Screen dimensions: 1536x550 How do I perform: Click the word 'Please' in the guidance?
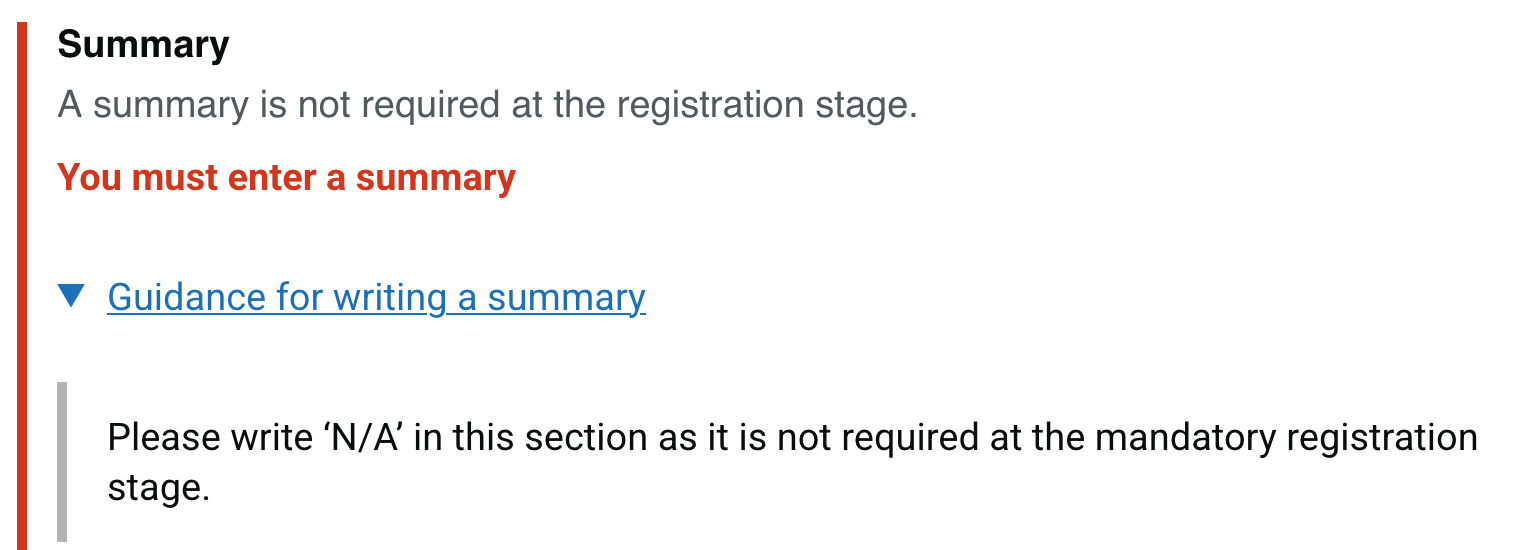(162, 438)
